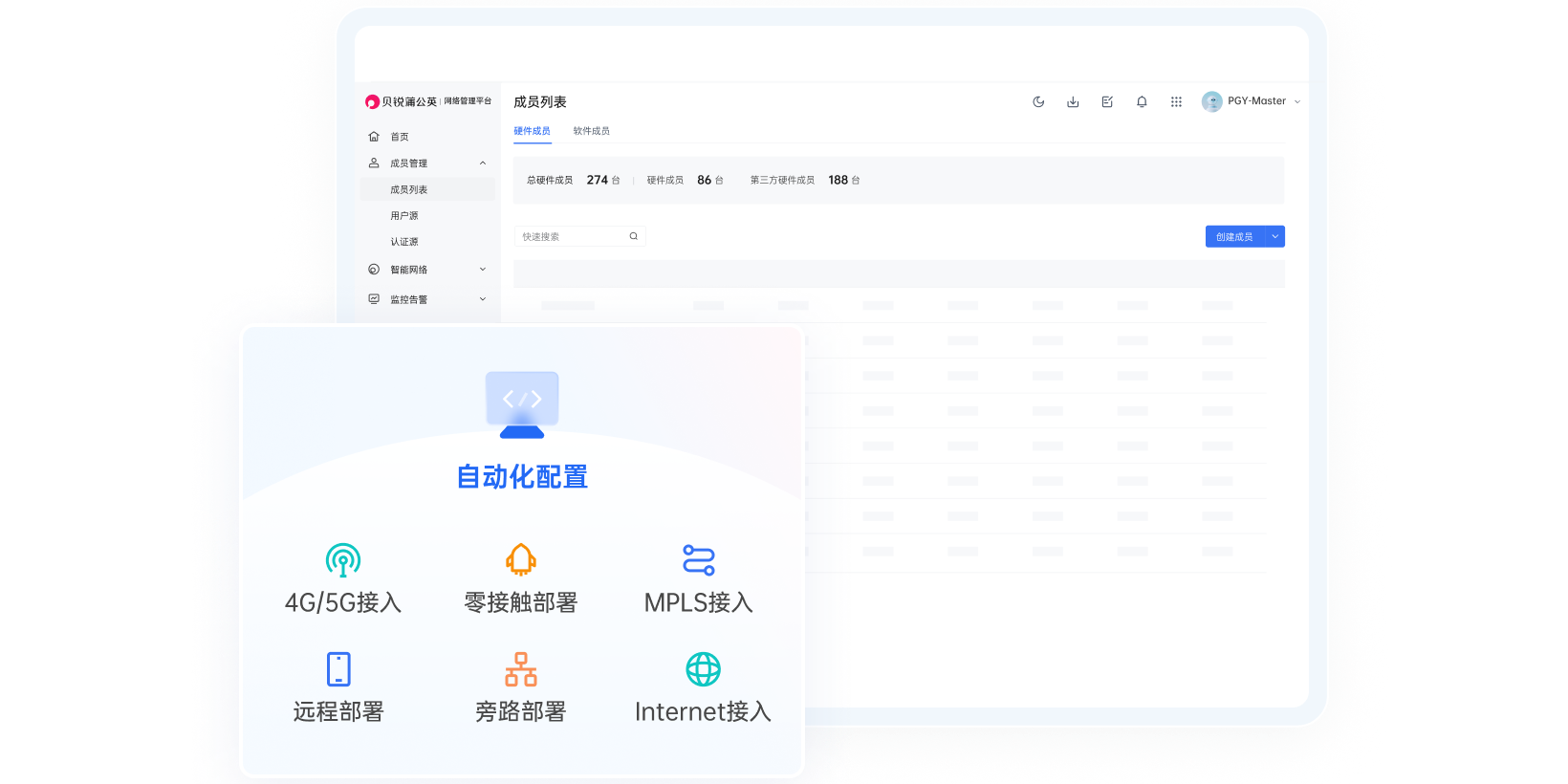Open the edit note icon in the header

coord(1107,101)
